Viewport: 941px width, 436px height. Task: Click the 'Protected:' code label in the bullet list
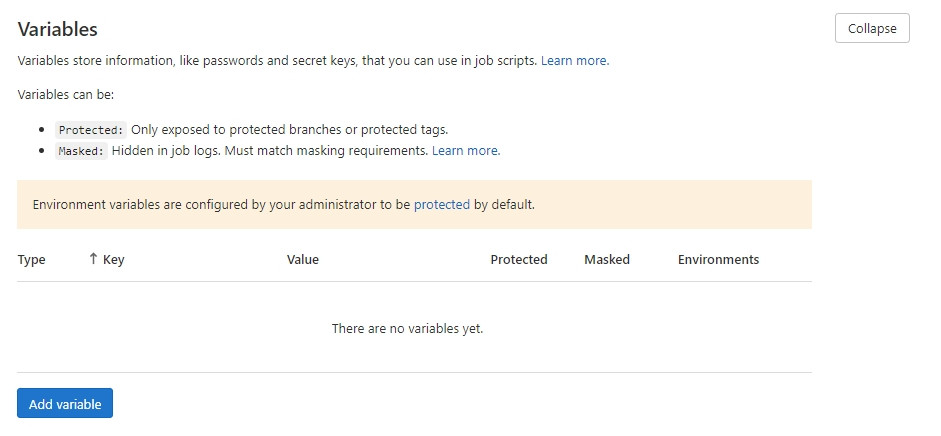[91, 130]
